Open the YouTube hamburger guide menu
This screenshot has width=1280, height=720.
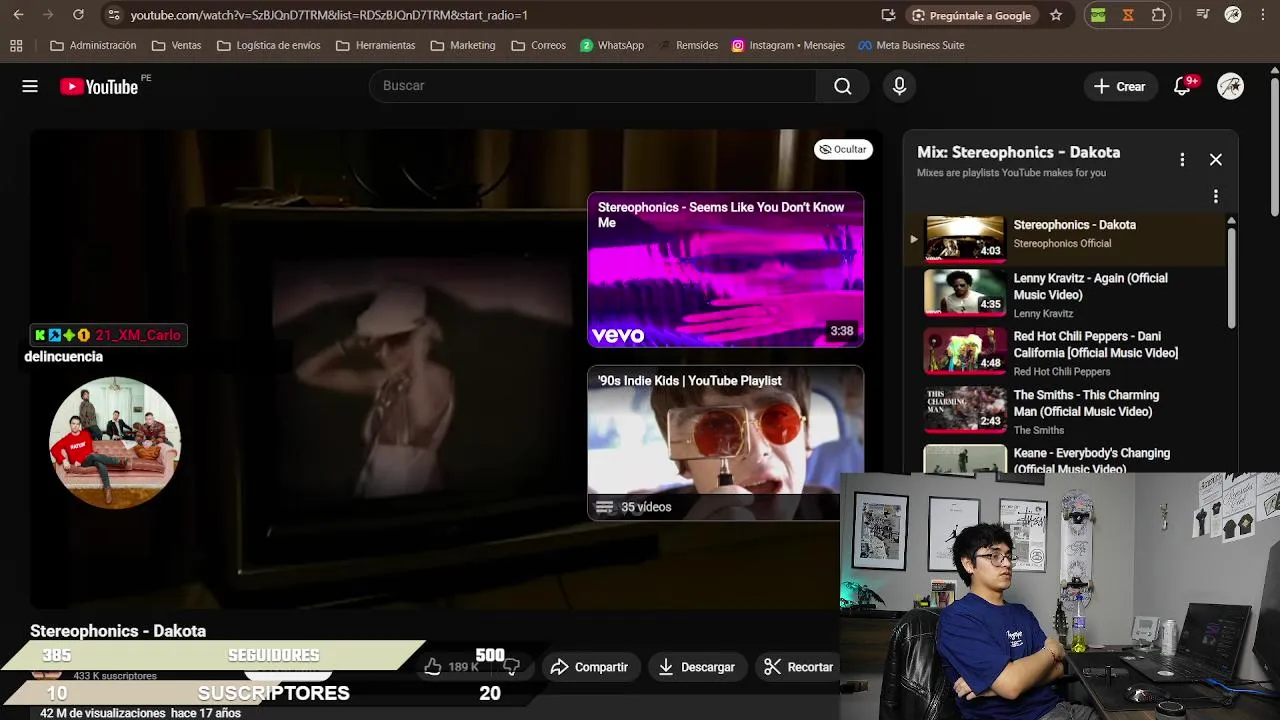30,86
